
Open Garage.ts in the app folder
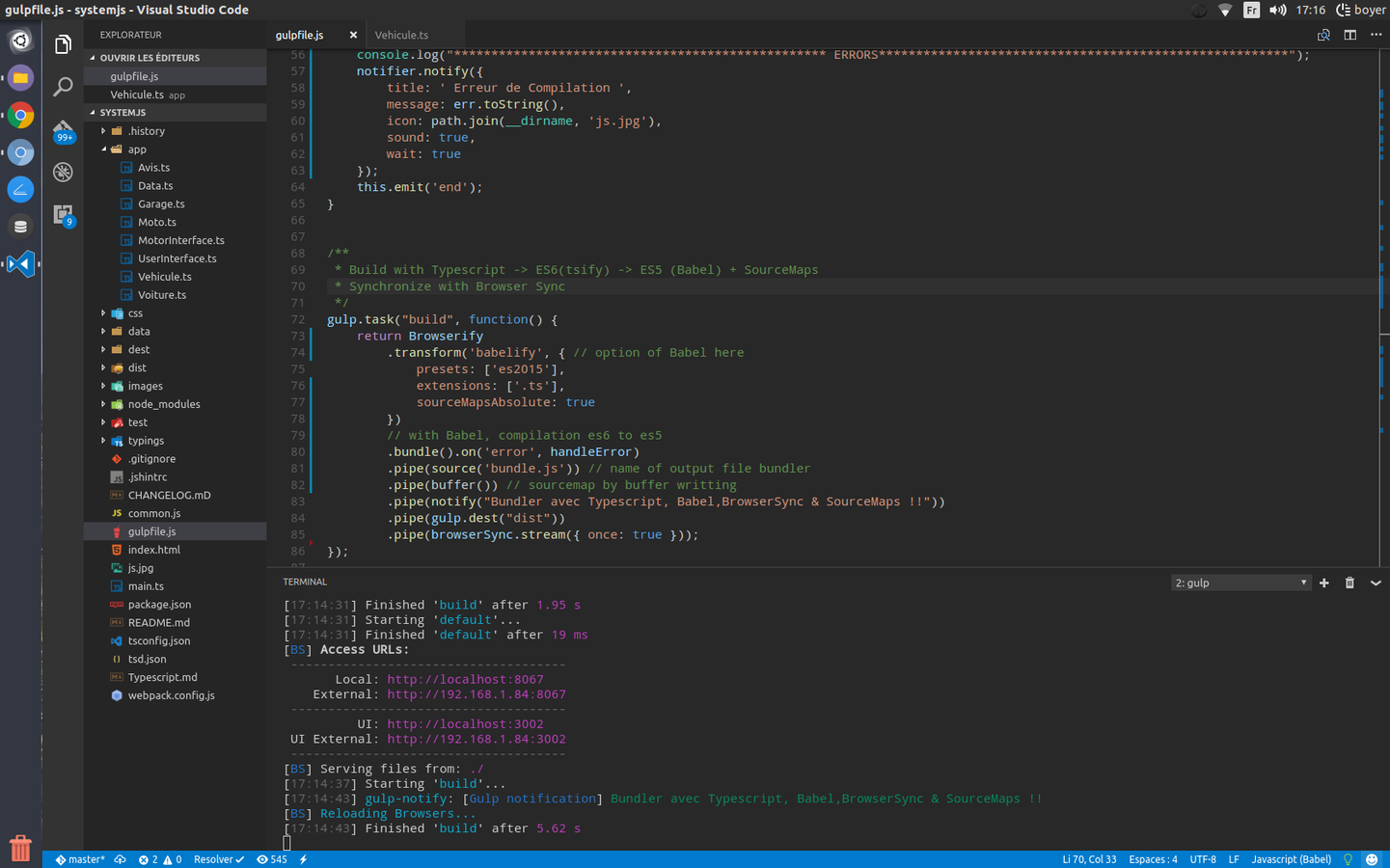pos(175,203)
